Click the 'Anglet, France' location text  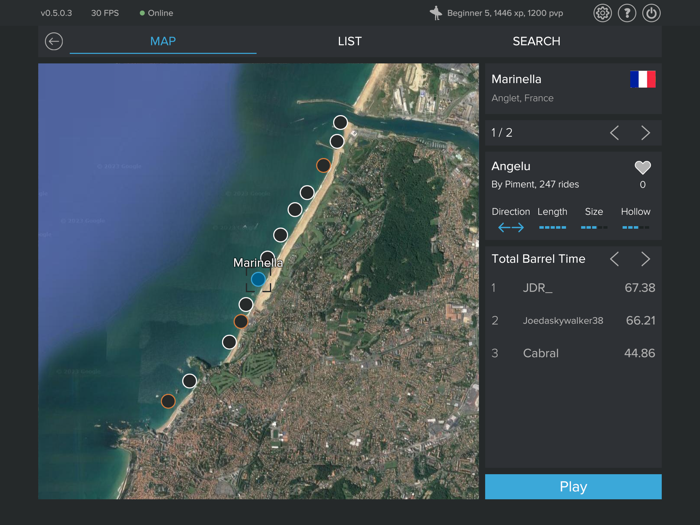pyautogui.click(x=522, y=98)
